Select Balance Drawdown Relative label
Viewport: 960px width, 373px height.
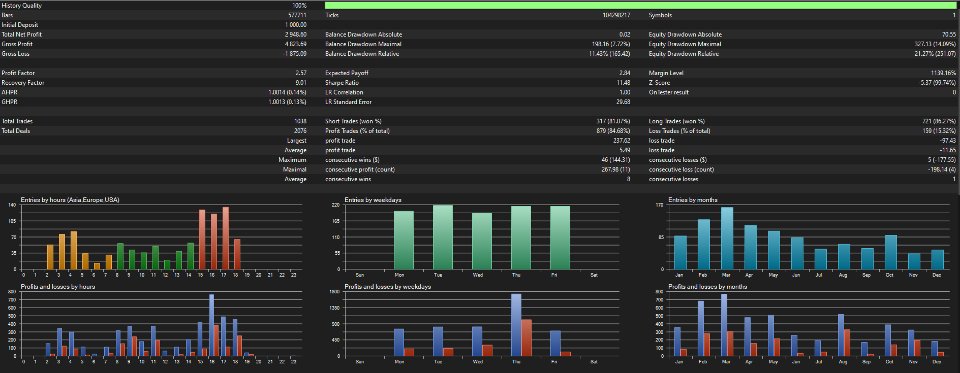click(362, 54)
